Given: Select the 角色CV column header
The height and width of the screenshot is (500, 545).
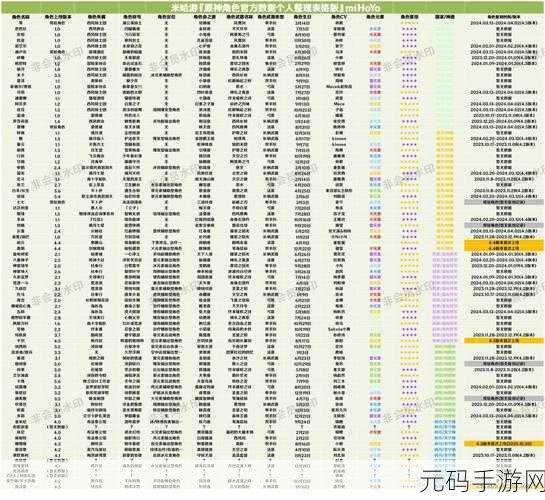Looking at the screenshot, I should coord(339,17).
